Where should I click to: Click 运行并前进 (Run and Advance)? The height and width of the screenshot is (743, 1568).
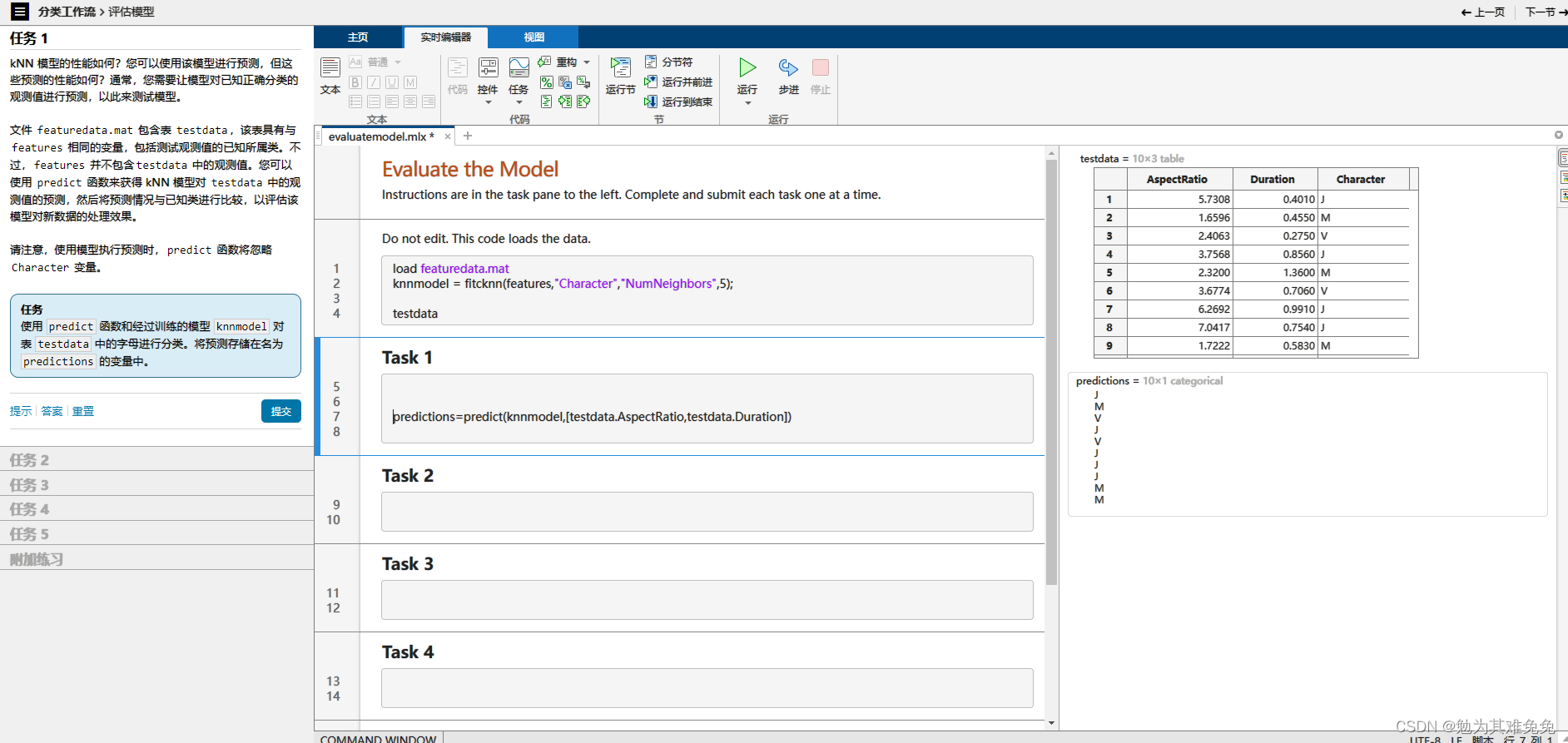coord(678,82)
